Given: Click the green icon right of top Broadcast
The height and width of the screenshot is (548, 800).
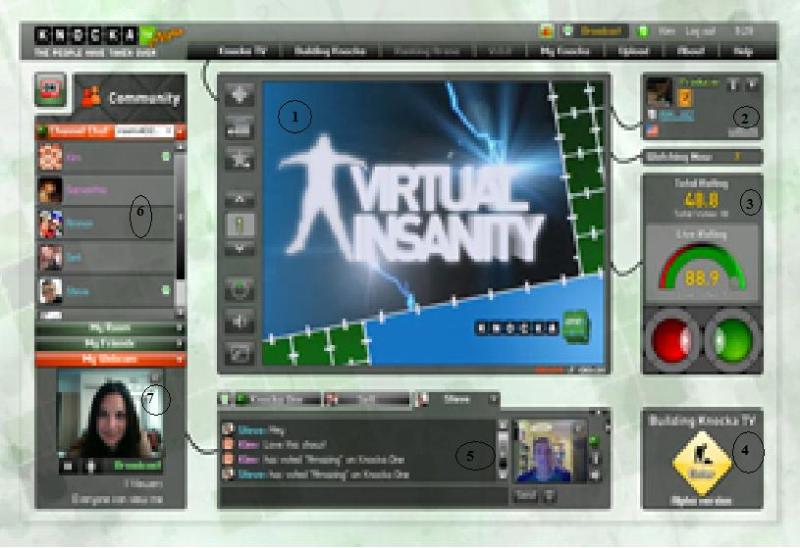Looking at the screenshot, I should click(x=643, y=32).
